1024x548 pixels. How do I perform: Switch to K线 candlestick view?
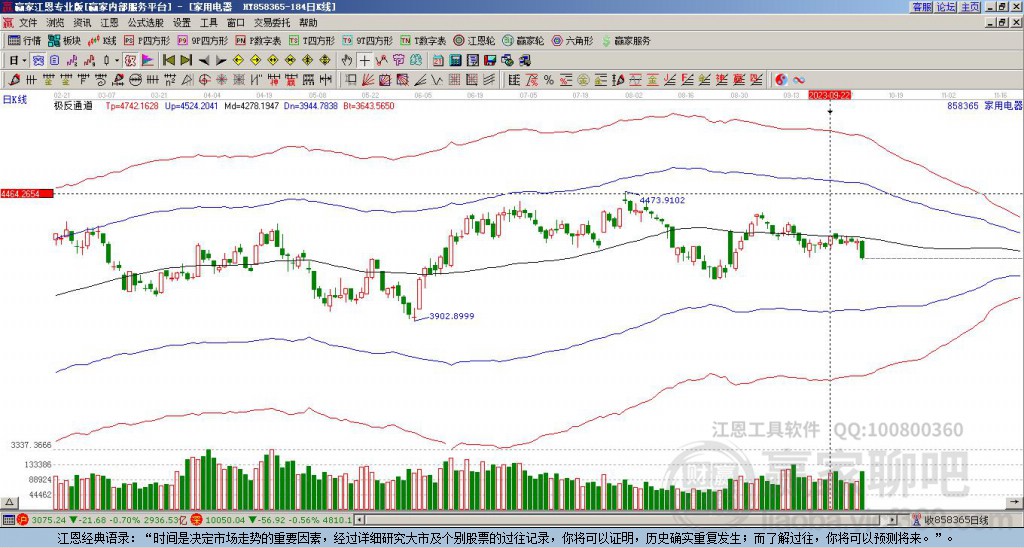coord(102,40)
